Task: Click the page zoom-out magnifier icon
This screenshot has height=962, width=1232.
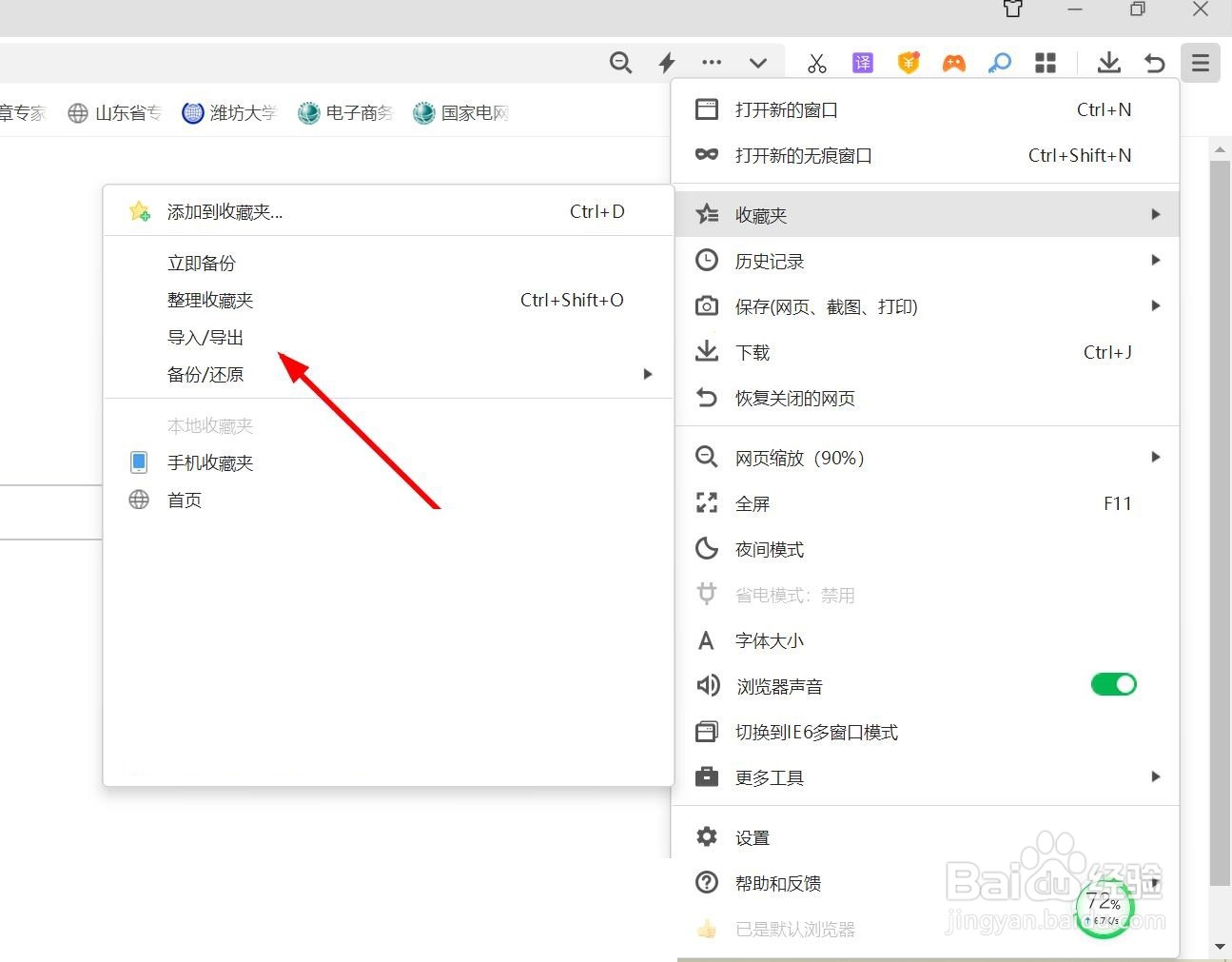Action: coord(621,63)
